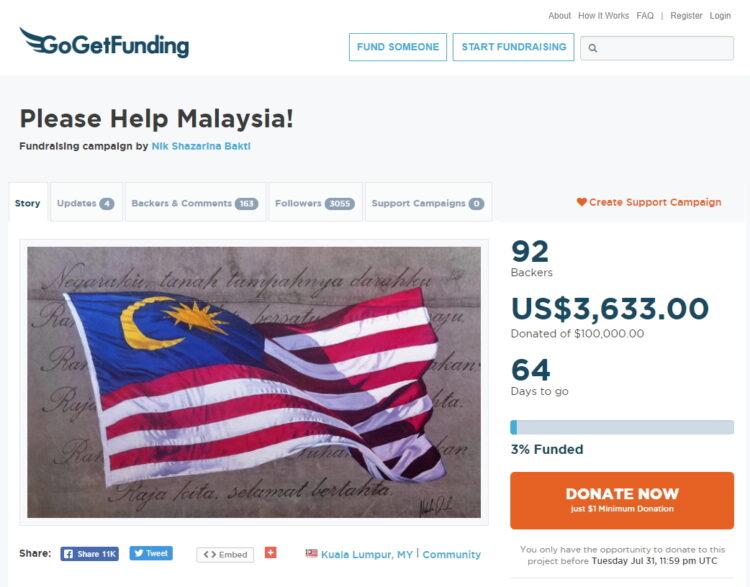The image size is (750, 587).
Task: Open the Embed code option
Action: coord(225,554)
